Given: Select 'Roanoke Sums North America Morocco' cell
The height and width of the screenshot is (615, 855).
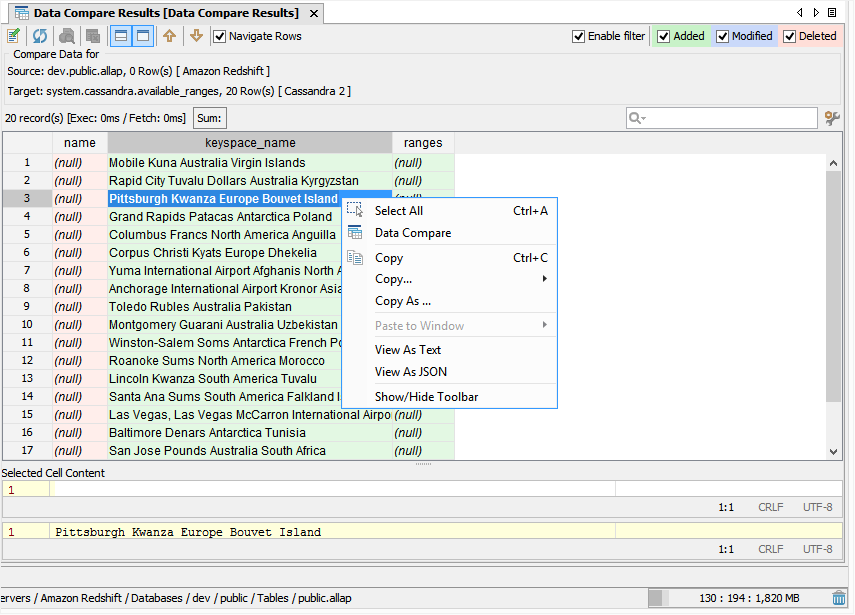Looking at the screenshot, I should [x=225, y=360].
